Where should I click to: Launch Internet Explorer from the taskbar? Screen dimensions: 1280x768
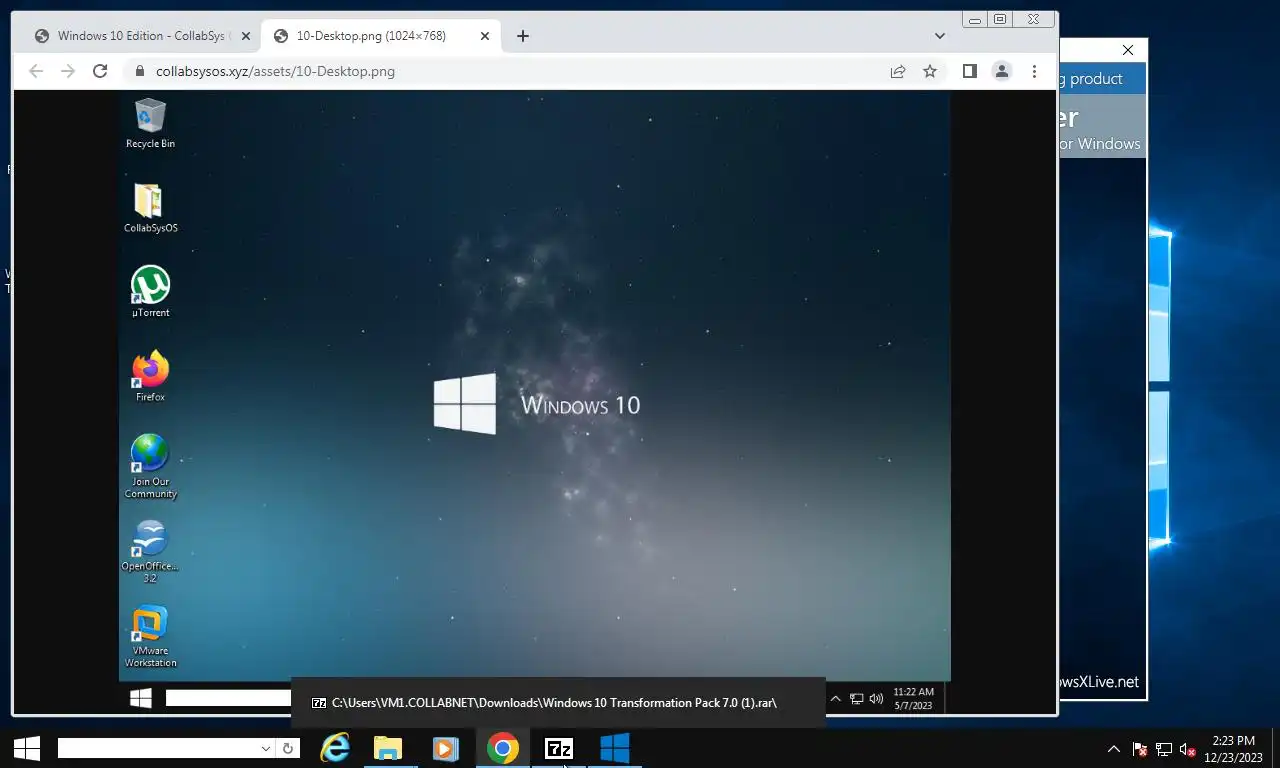click(x=335, y=748)
